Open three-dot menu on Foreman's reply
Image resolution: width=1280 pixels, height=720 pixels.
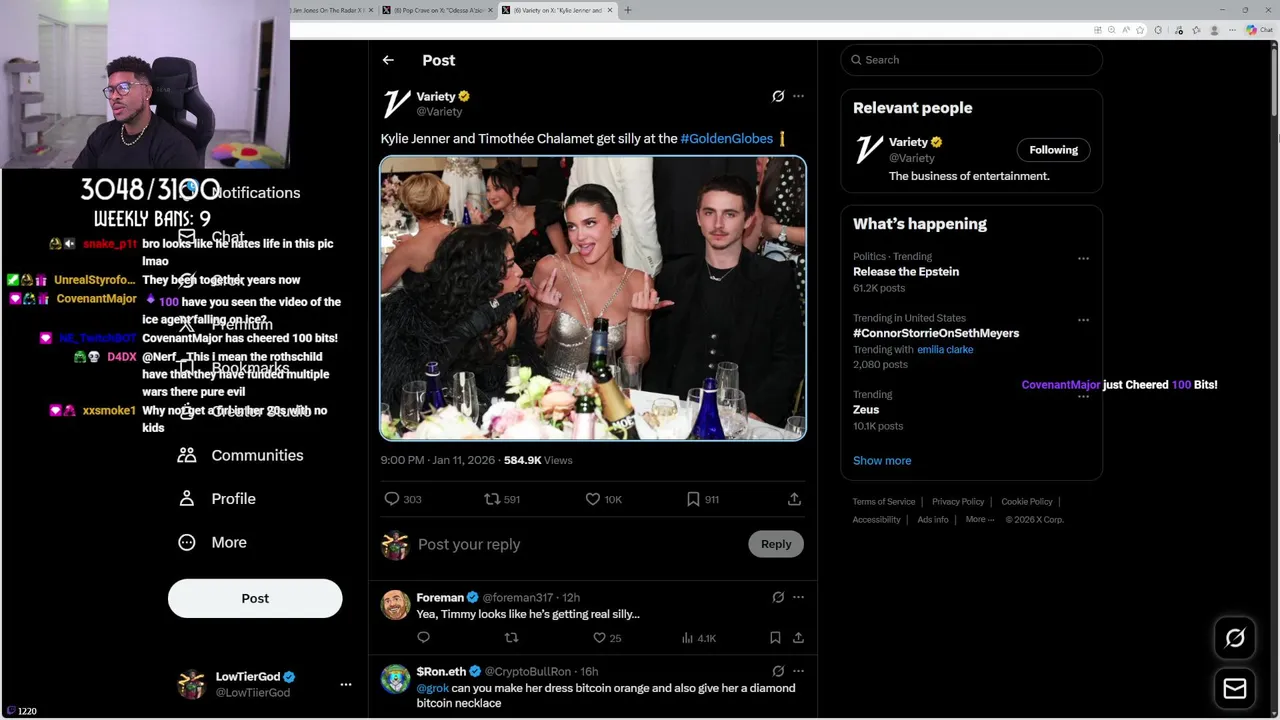click(798, 597)
